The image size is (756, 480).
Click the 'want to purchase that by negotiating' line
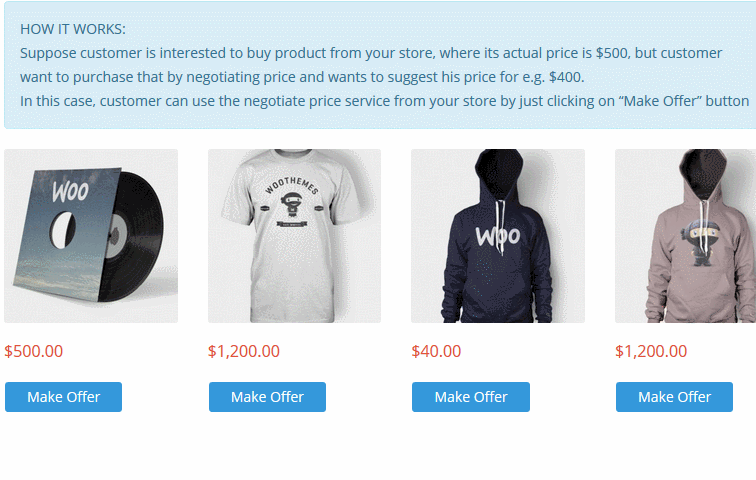point(302,77)
